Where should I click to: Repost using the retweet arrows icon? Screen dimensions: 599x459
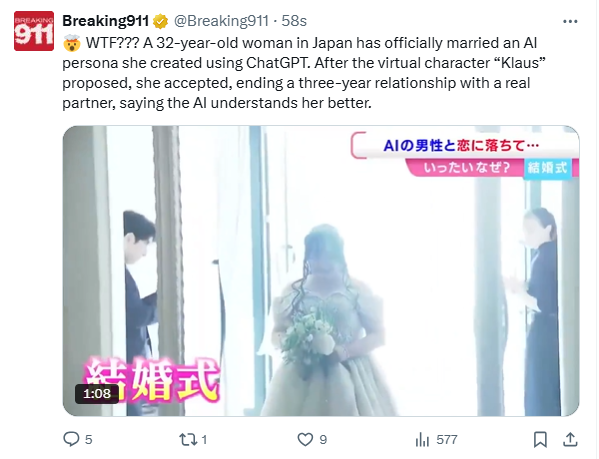click(x=188, y=440)
